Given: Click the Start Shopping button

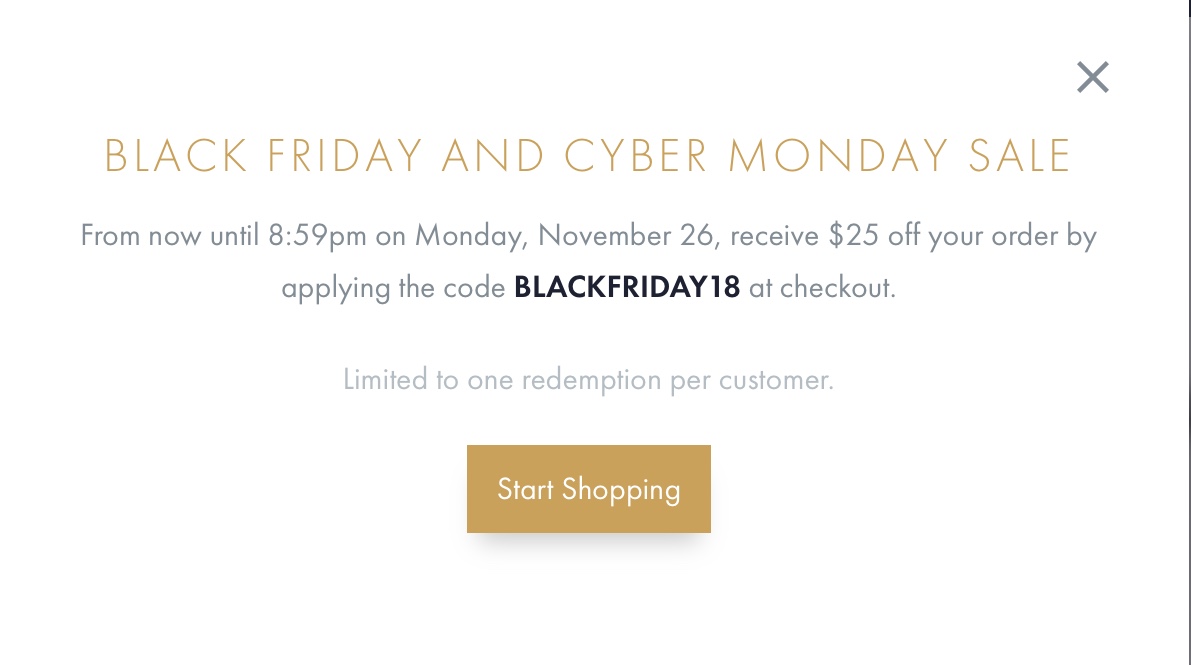Looking at the screenshot, I should coord(589,489).
